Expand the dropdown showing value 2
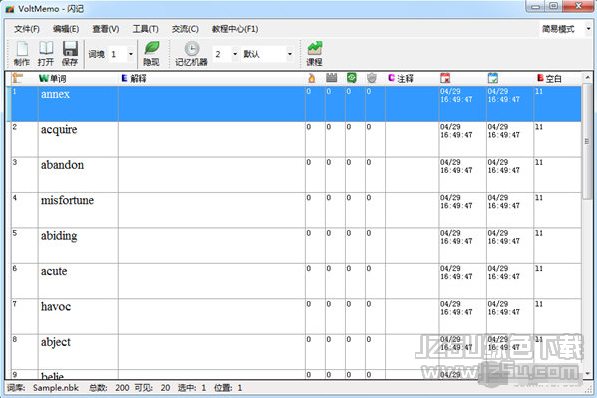The image size is (597, 398). pos(235,54)
